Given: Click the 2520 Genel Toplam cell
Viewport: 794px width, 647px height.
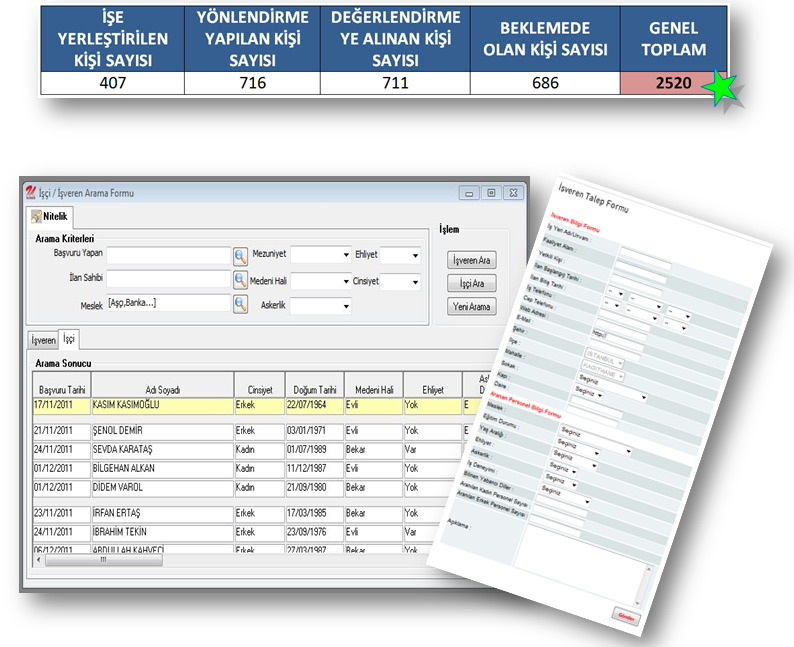Looking at the screenshot, I should (x=673, y=83).
